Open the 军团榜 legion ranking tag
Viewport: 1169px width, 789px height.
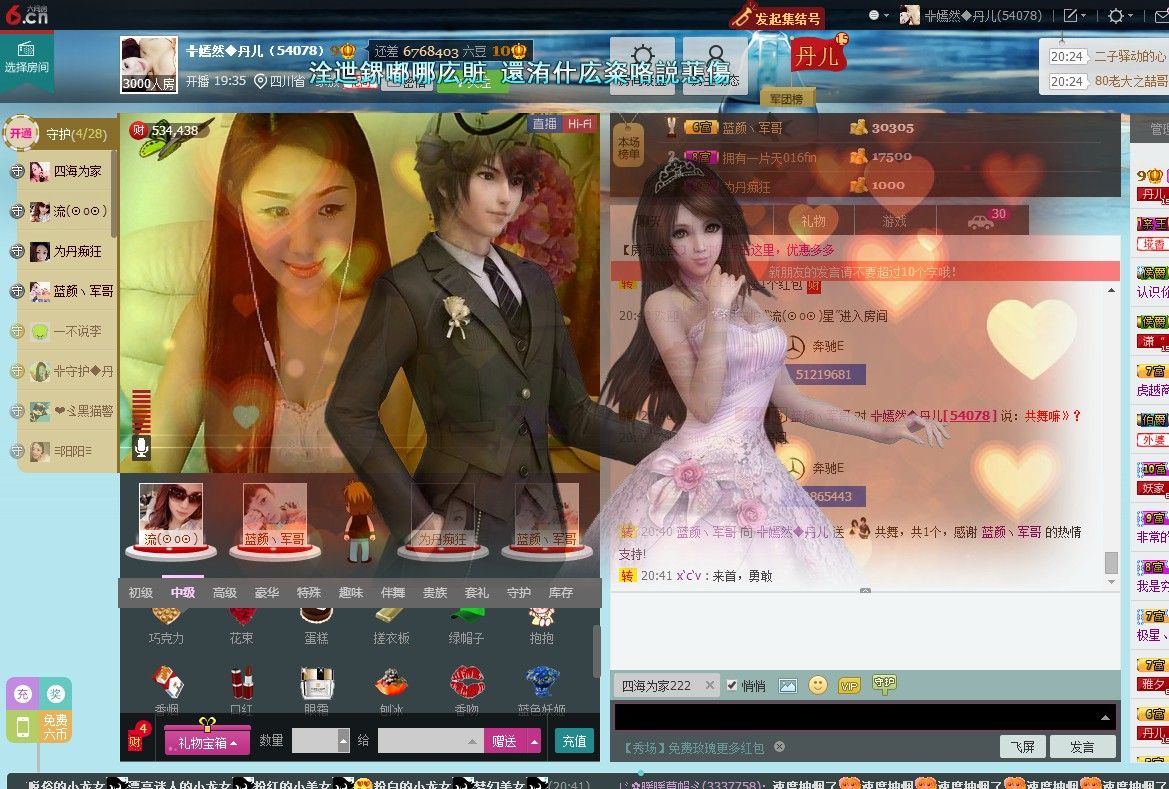coord(786,98)
